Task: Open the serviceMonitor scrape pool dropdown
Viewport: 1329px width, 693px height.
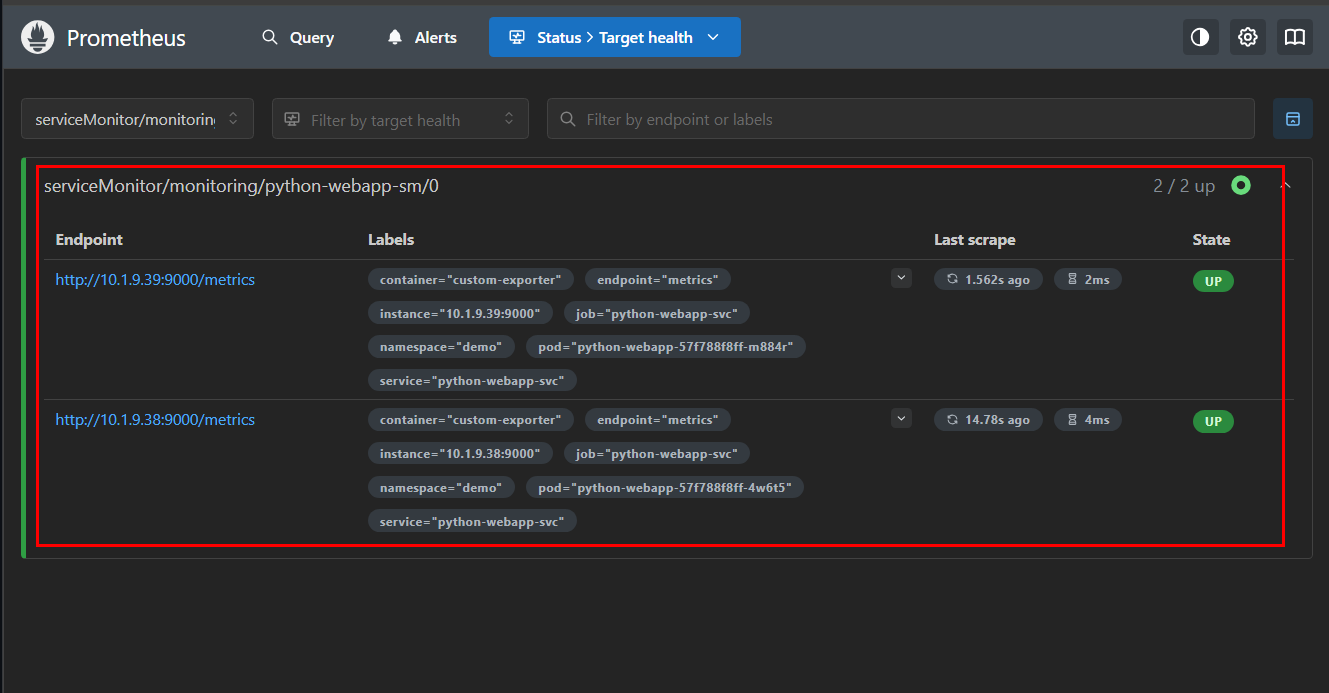Action: (137, 119)
